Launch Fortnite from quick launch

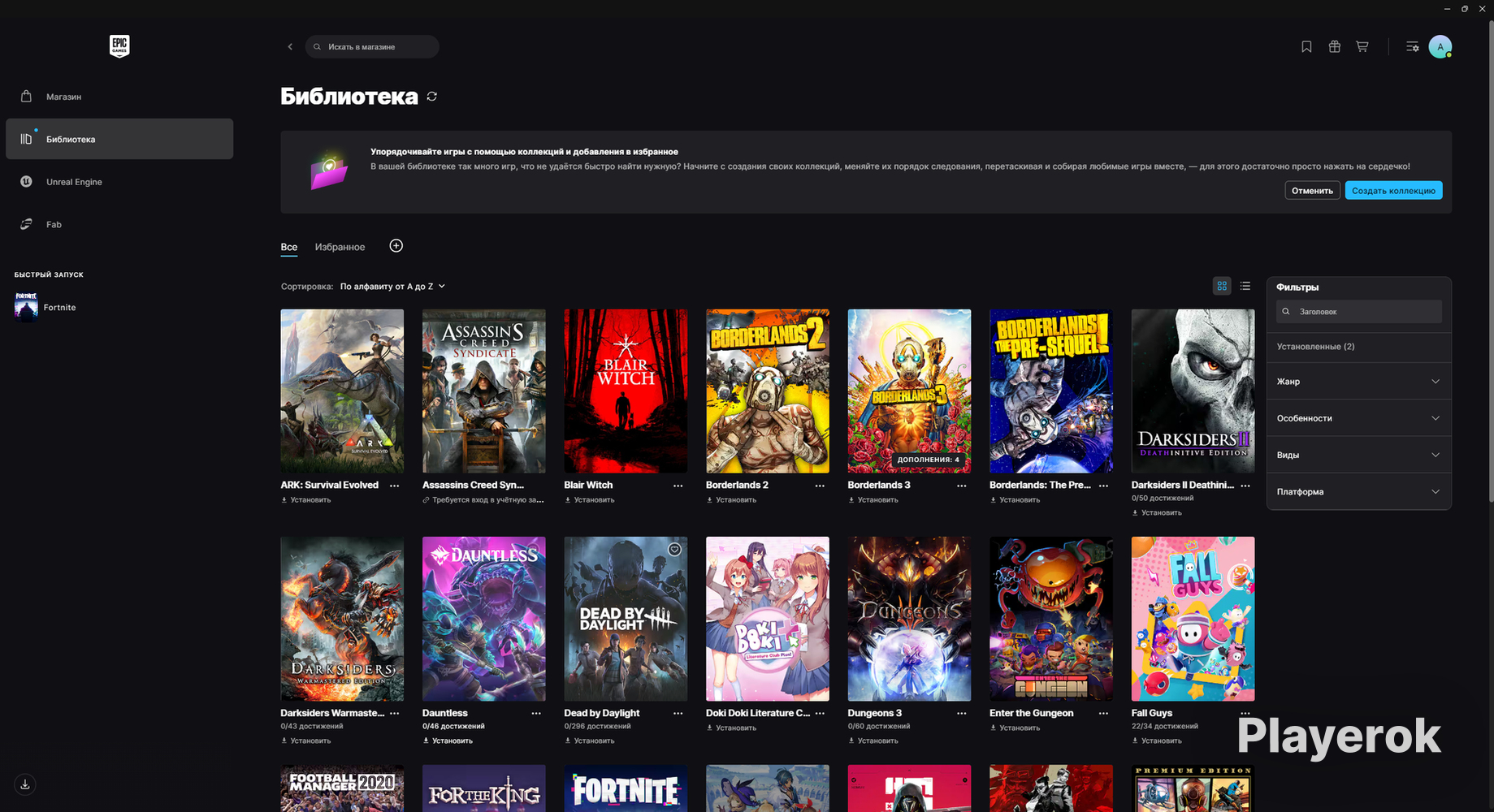45,307
